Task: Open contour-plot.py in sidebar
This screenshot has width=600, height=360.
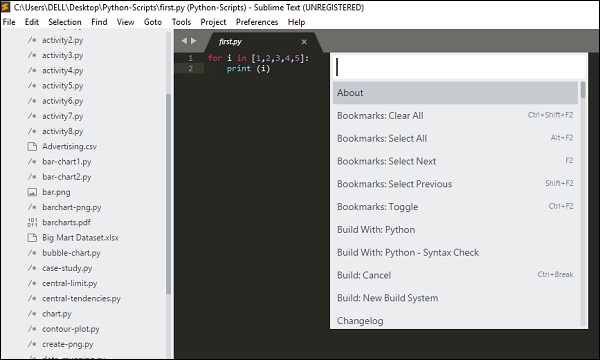Action: pos(71,329)
